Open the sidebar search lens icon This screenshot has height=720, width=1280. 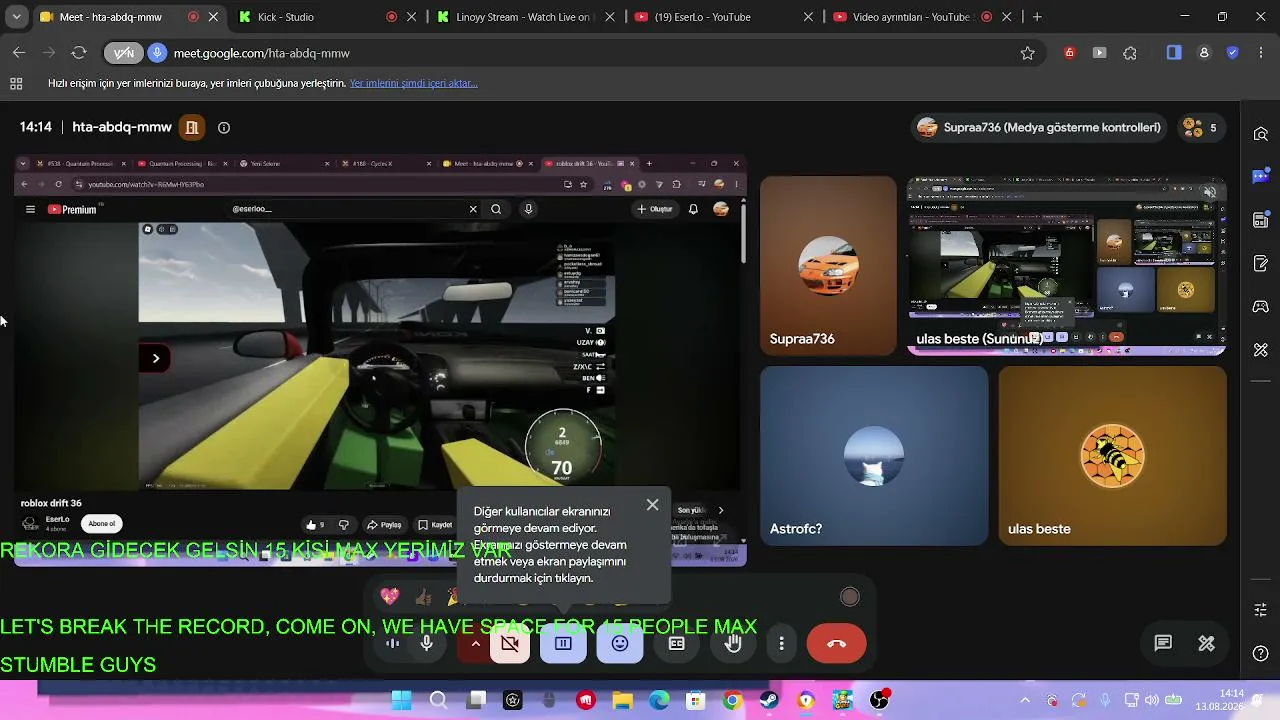pos(1261,134)
